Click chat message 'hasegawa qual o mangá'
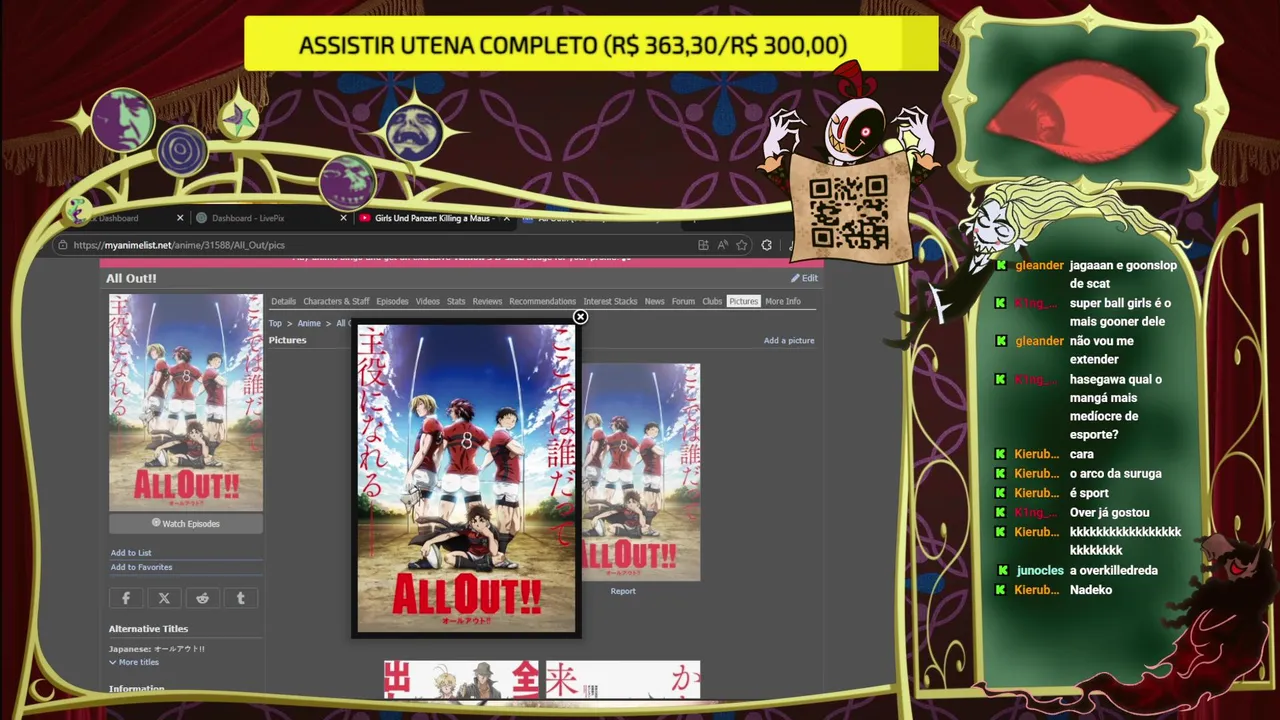Image resolution: width=1280 pixels, height=720 pixels. pyautogui.click(x=1115, y=407)
